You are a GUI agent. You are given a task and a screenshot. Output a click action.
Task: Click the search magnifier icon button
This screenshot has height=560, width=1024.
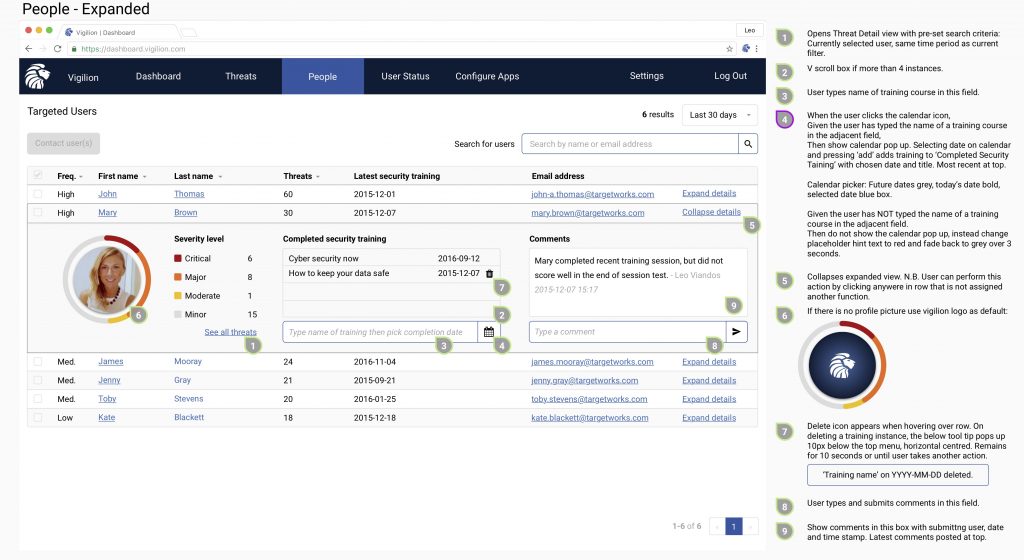coord(747,144)
